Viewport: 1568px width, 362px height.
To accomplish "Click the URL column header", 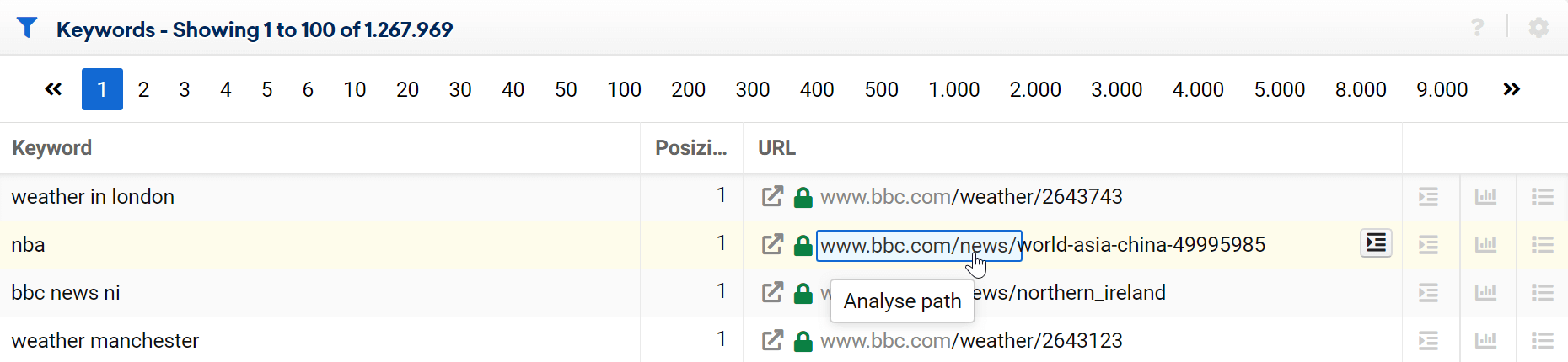I will pos(776,148).
